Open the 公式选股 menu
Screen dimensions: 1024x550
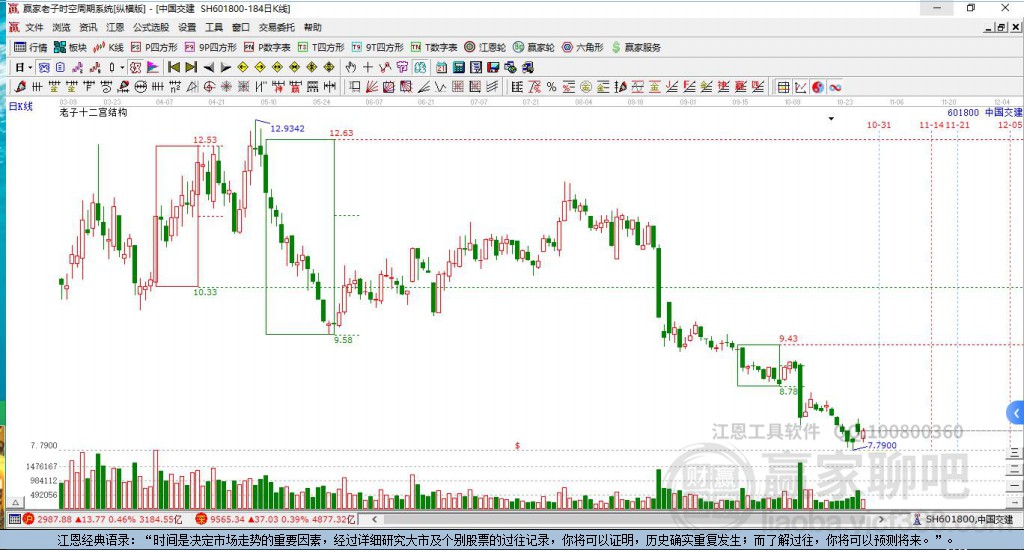151,27
